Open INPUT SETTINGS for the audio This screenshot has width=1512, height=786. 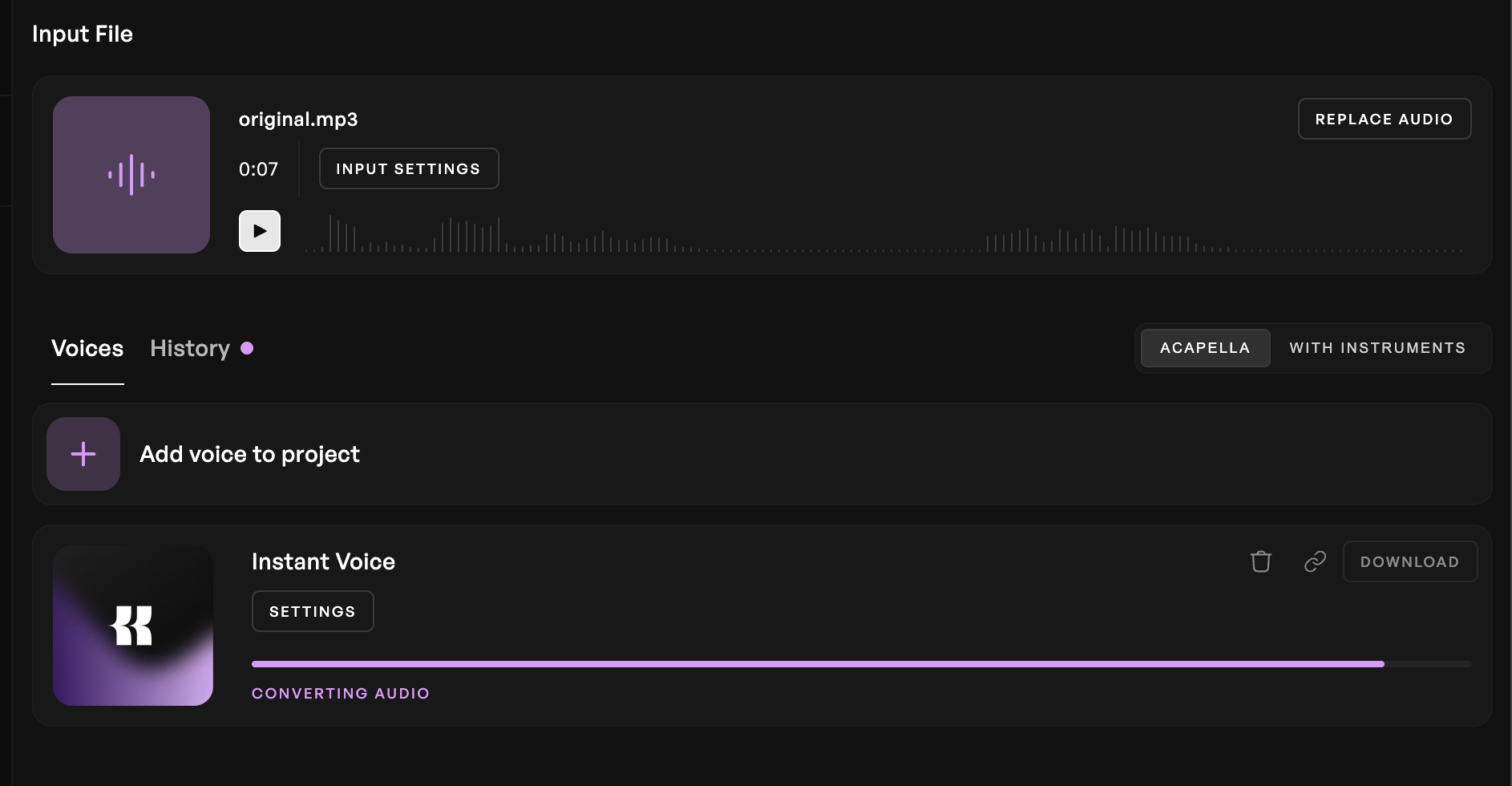409,168
